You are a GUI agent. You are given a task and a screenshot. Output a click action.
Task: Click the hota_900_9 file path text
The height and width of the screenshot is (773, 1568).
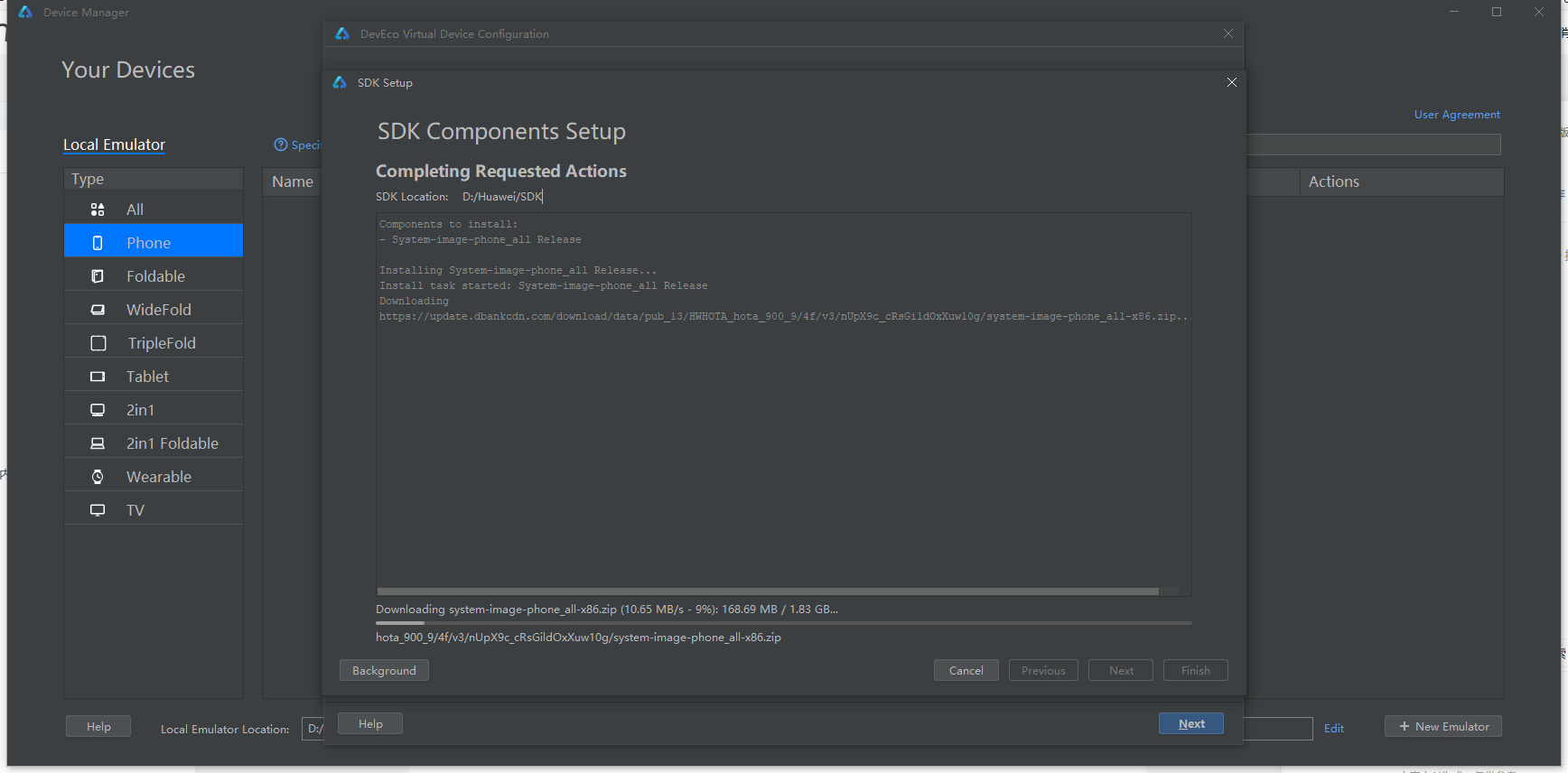coord(578,638)
